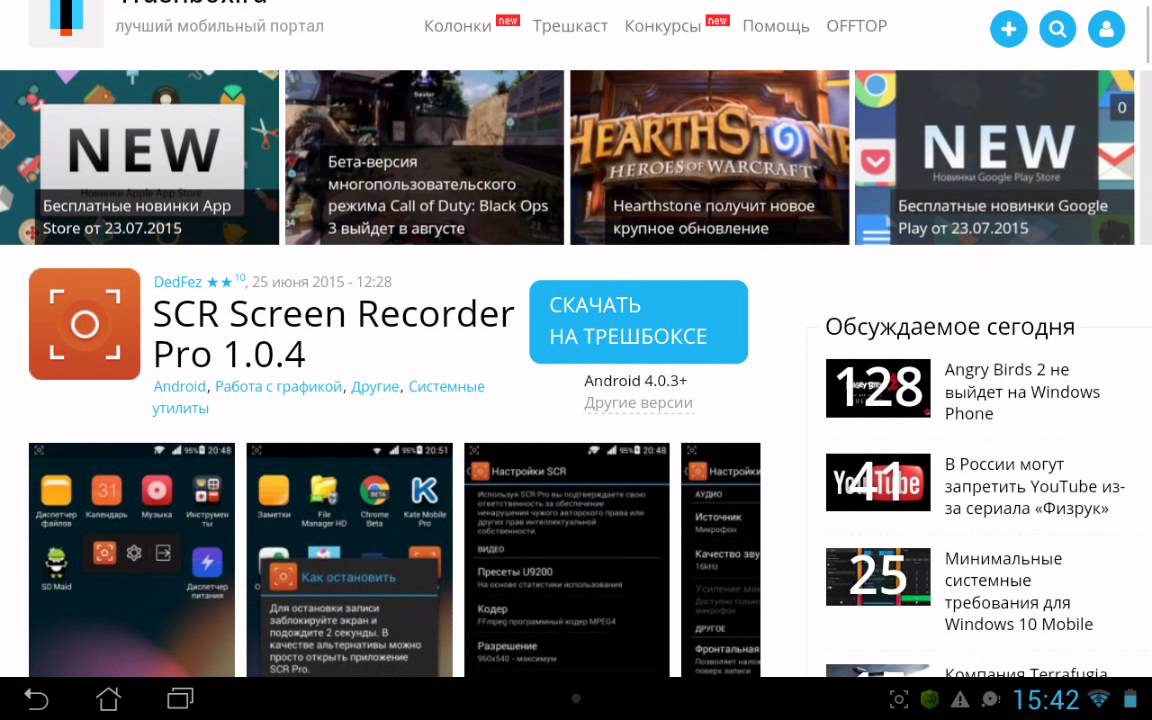Open the Помощь menu item

click(776, 26)
